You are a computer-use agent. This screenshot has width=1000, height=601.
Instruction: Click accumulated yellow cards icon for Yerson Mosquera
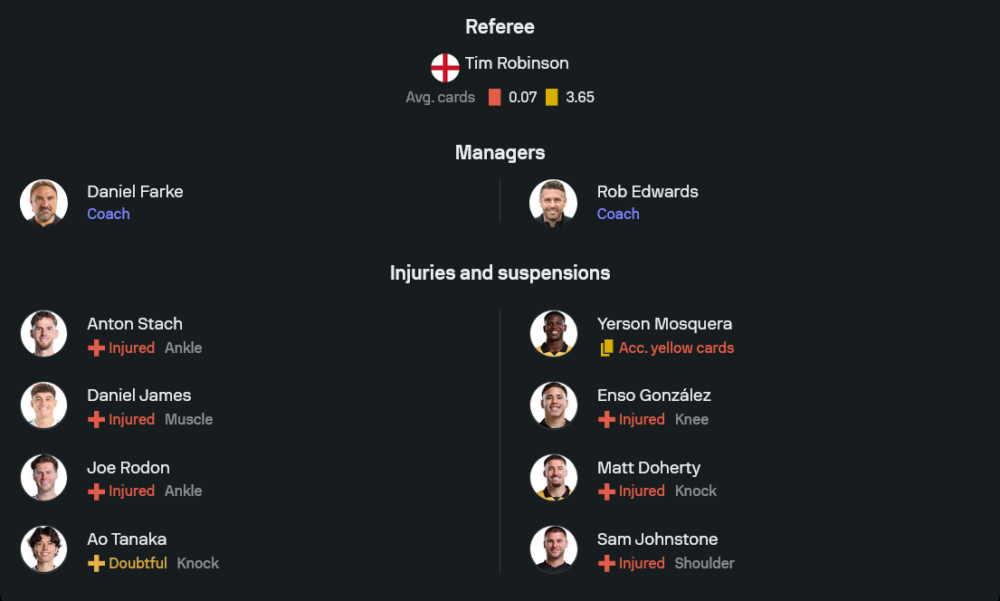tap(606, 348)
